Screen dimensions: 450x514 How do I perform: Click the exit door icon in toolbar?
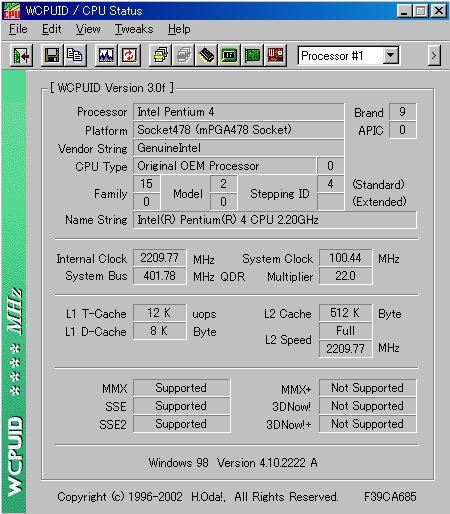pyautogui.click(x=21, y=56)
